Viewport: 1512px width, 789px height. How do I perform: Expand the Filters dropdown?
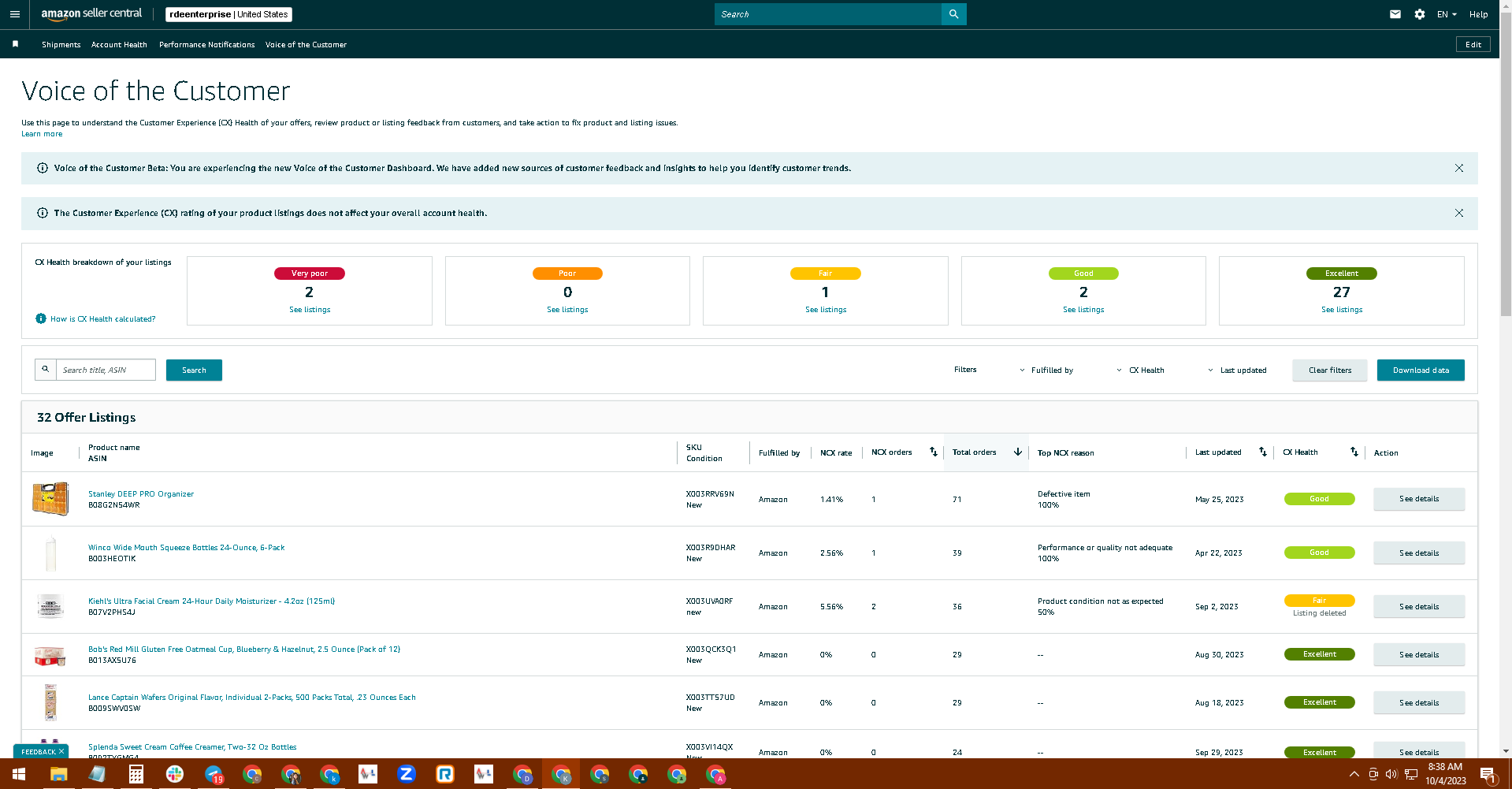coord(989,370)
